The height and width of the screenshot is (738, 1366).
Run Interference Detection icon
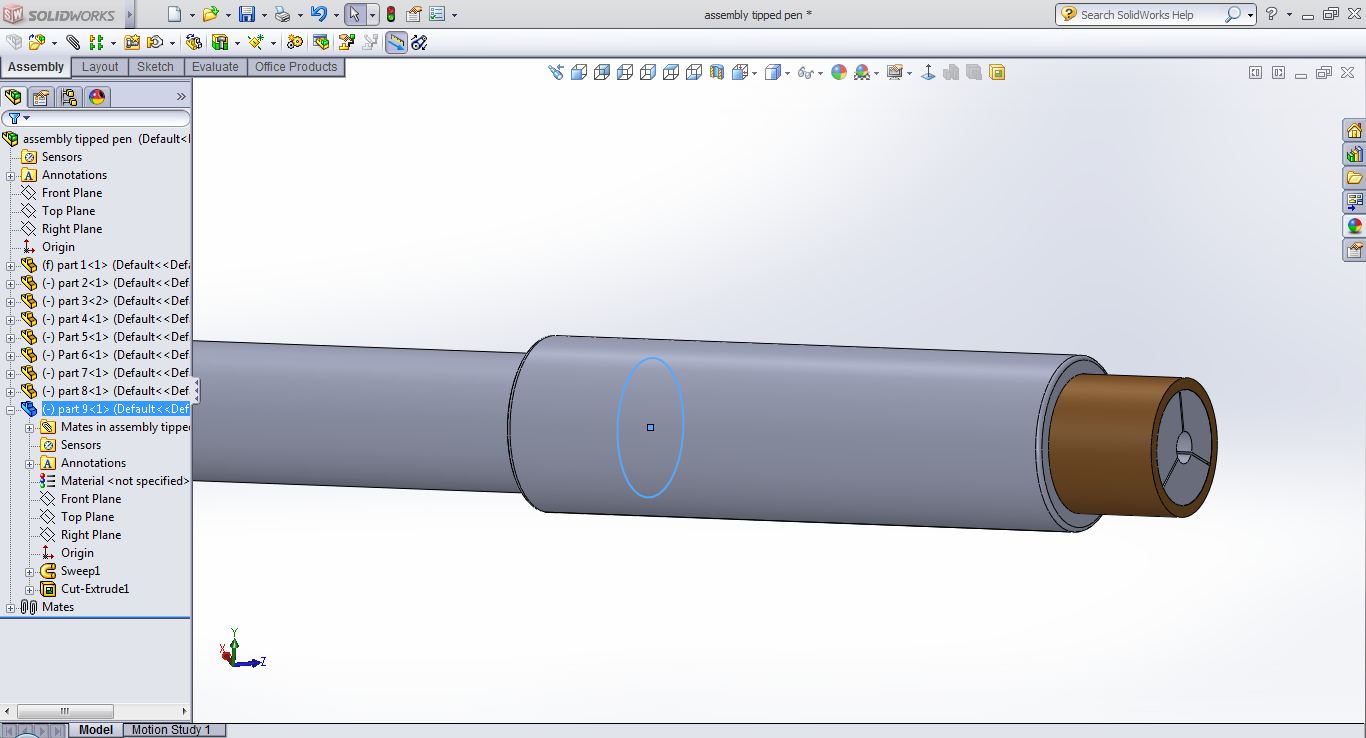click(x=419, y=42)
